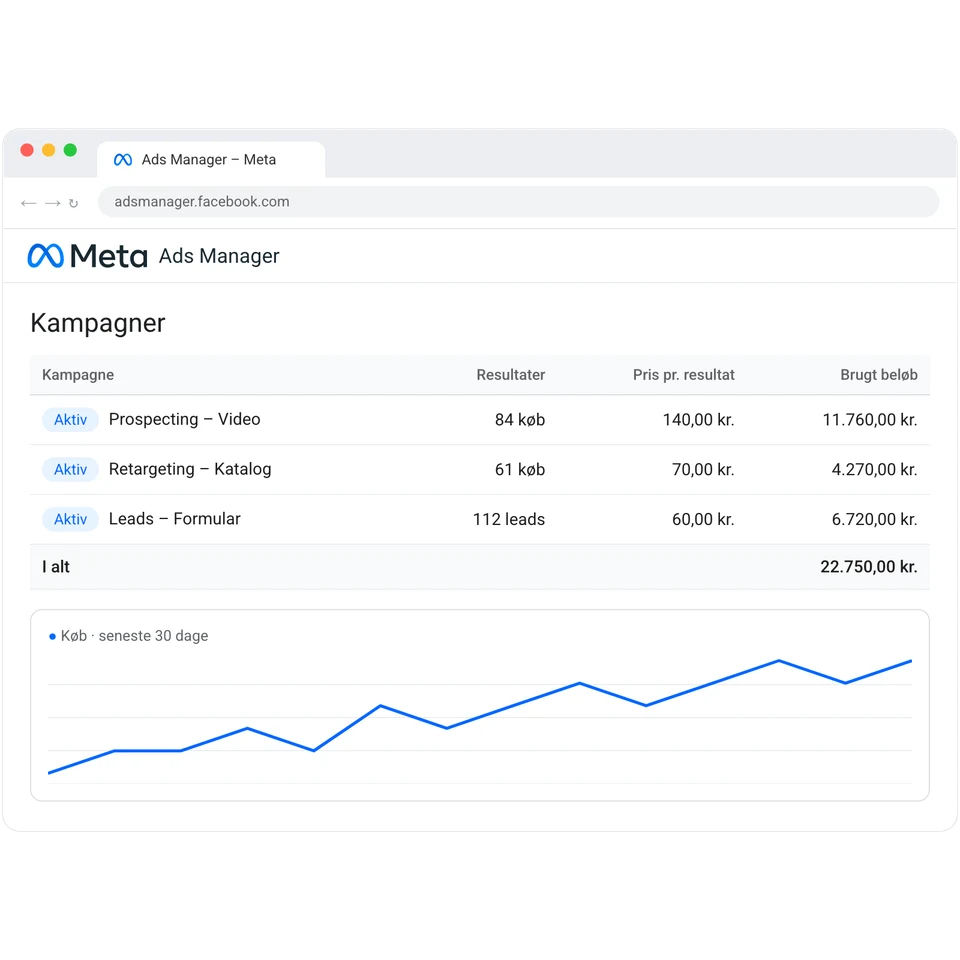Screen dimensions: 960x960
Task: Click the Køb · seneste 30 dage legend
Action: [x=129, y=636]
